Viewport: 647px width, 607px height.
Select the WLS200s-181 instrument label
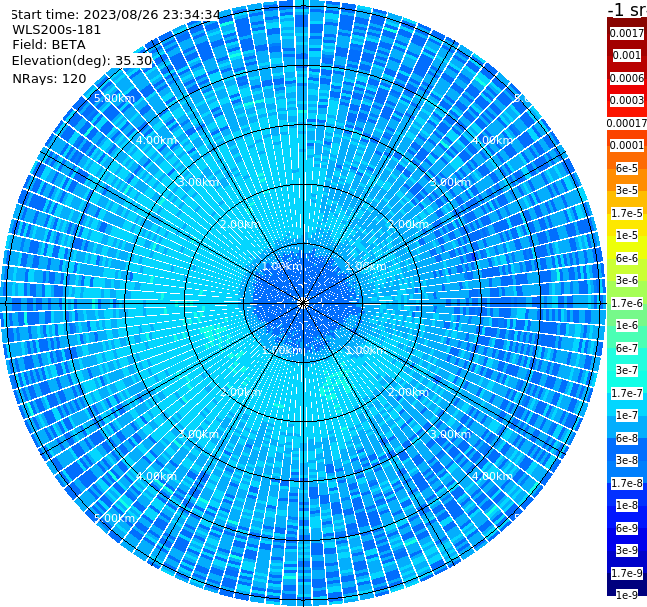coord(57,30)
